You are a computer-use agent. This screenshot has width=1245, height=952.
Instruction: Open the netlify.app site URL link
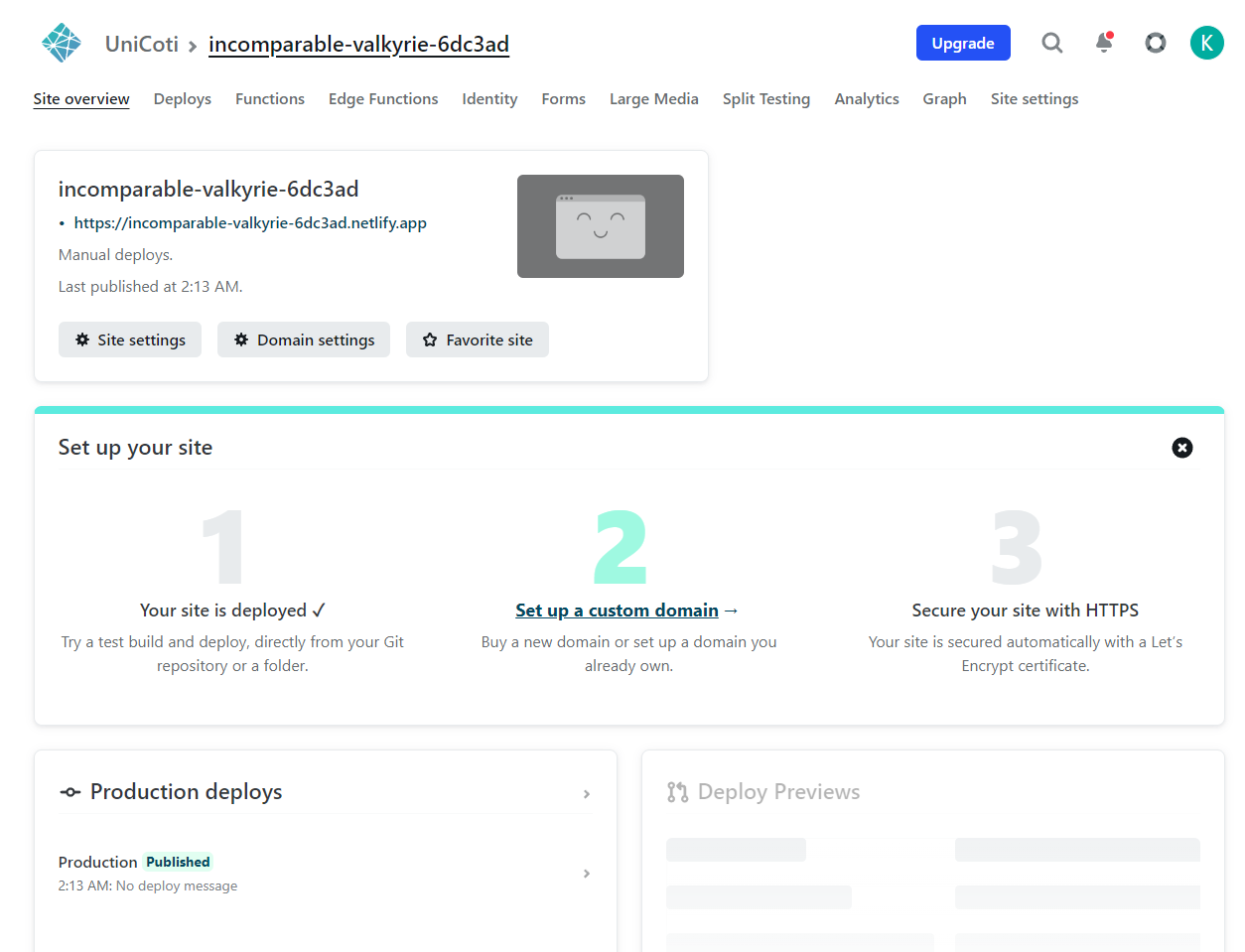(x=250, y=223)
